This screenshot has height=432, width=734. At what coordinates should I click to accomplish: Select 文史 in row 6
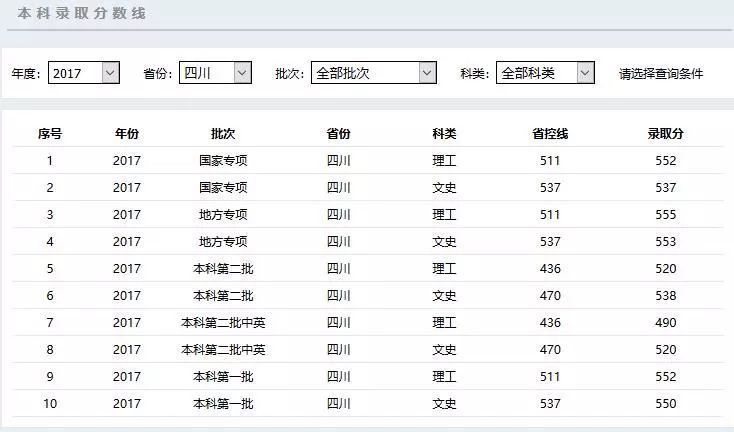click(x=444, y=296)
